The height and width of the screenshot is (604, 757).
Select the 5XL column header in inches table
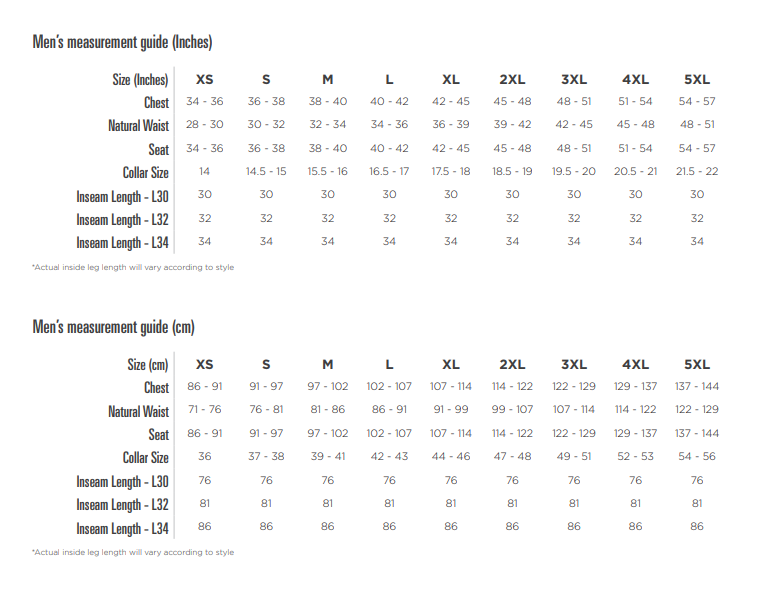(697, 79)
